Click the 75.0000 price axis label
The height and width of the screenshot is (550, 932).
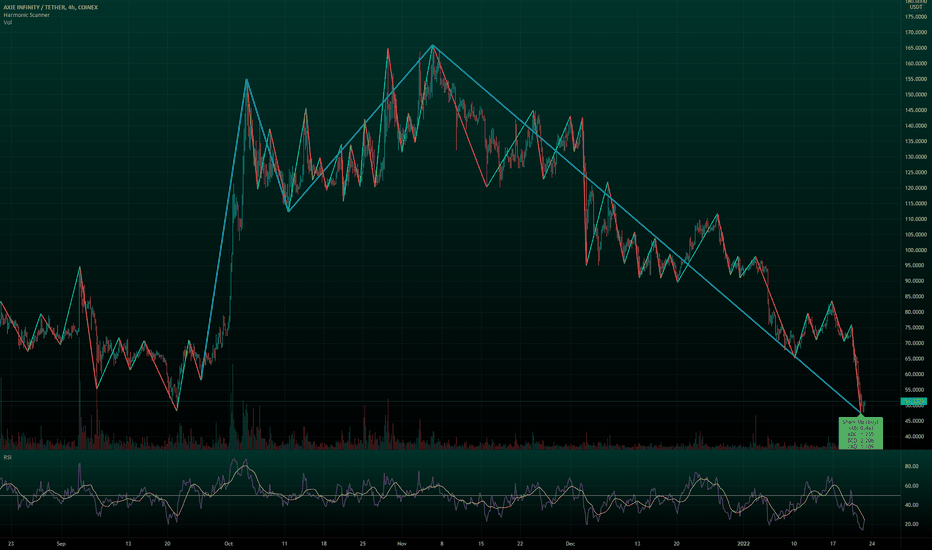point(915,328)
